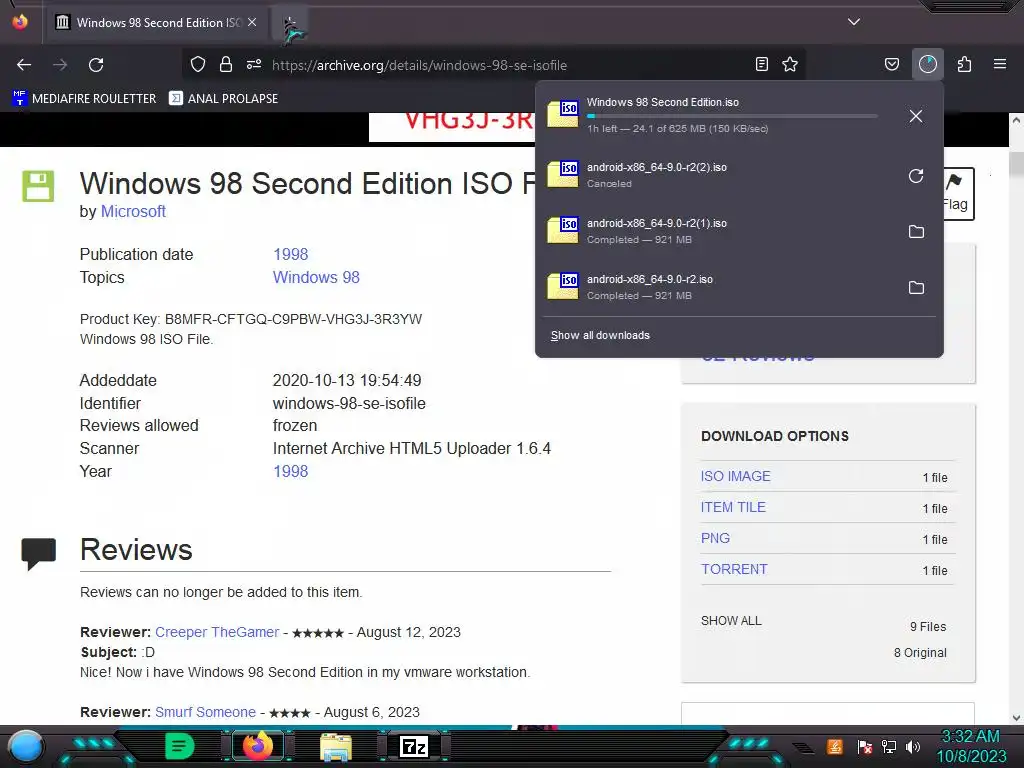This screenshot has width=1024, height=768.
Task: Open site permissions icon in address bar
Action: coord(254,64)
